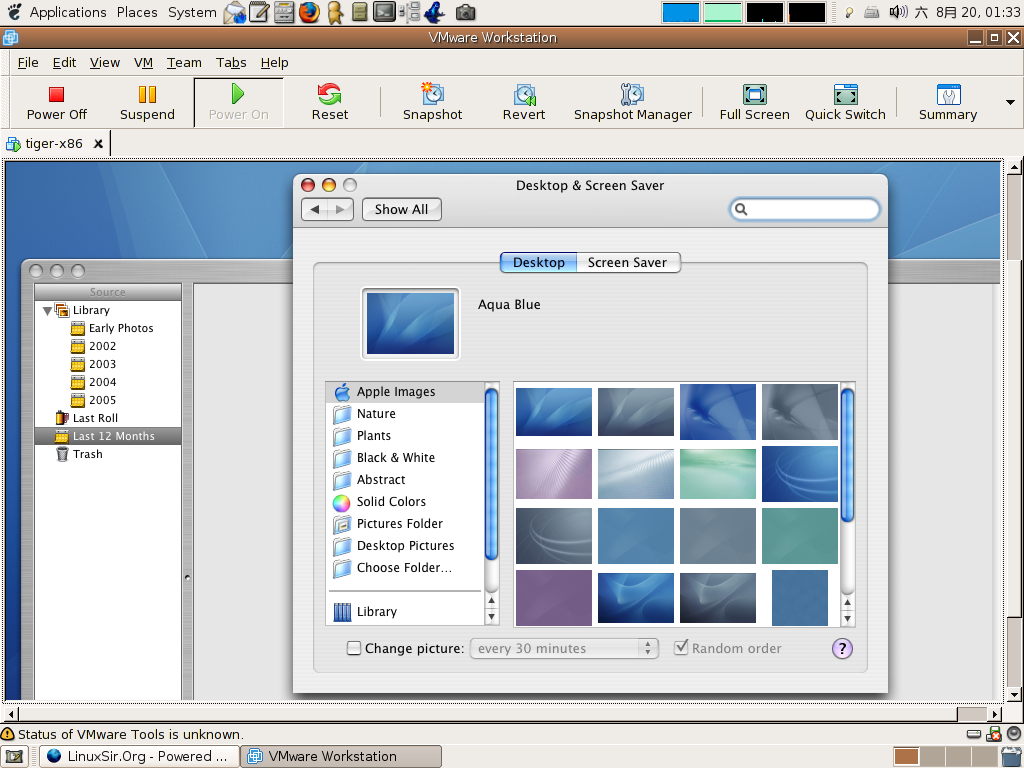Viewport: 1024px width, 768px height.
Task: Click the Revert toolbar icon
Action: pos(524,103)
